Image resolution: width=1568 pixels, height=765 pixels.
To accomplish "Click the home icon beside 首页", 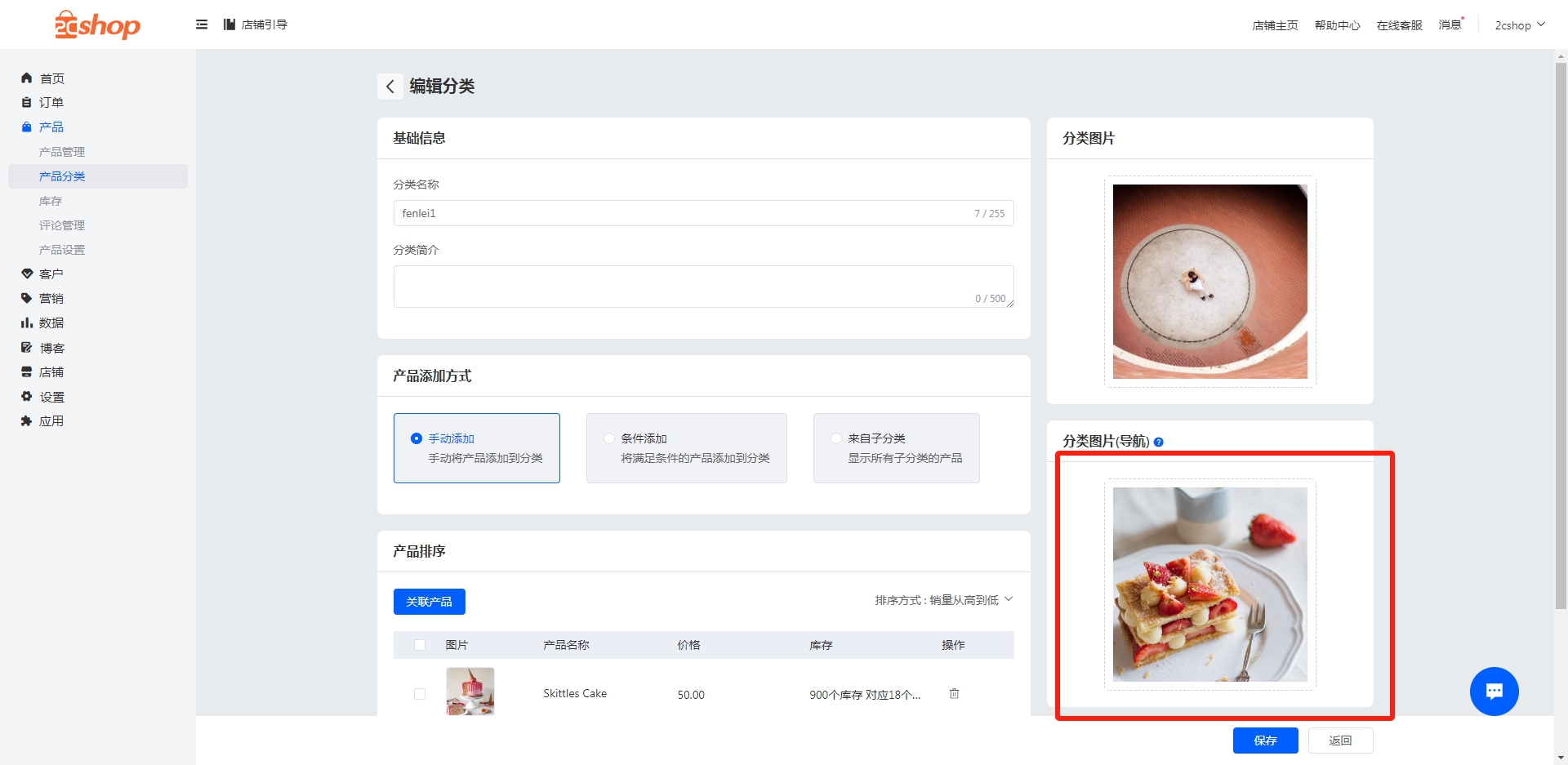I will [x=26, y=78].
